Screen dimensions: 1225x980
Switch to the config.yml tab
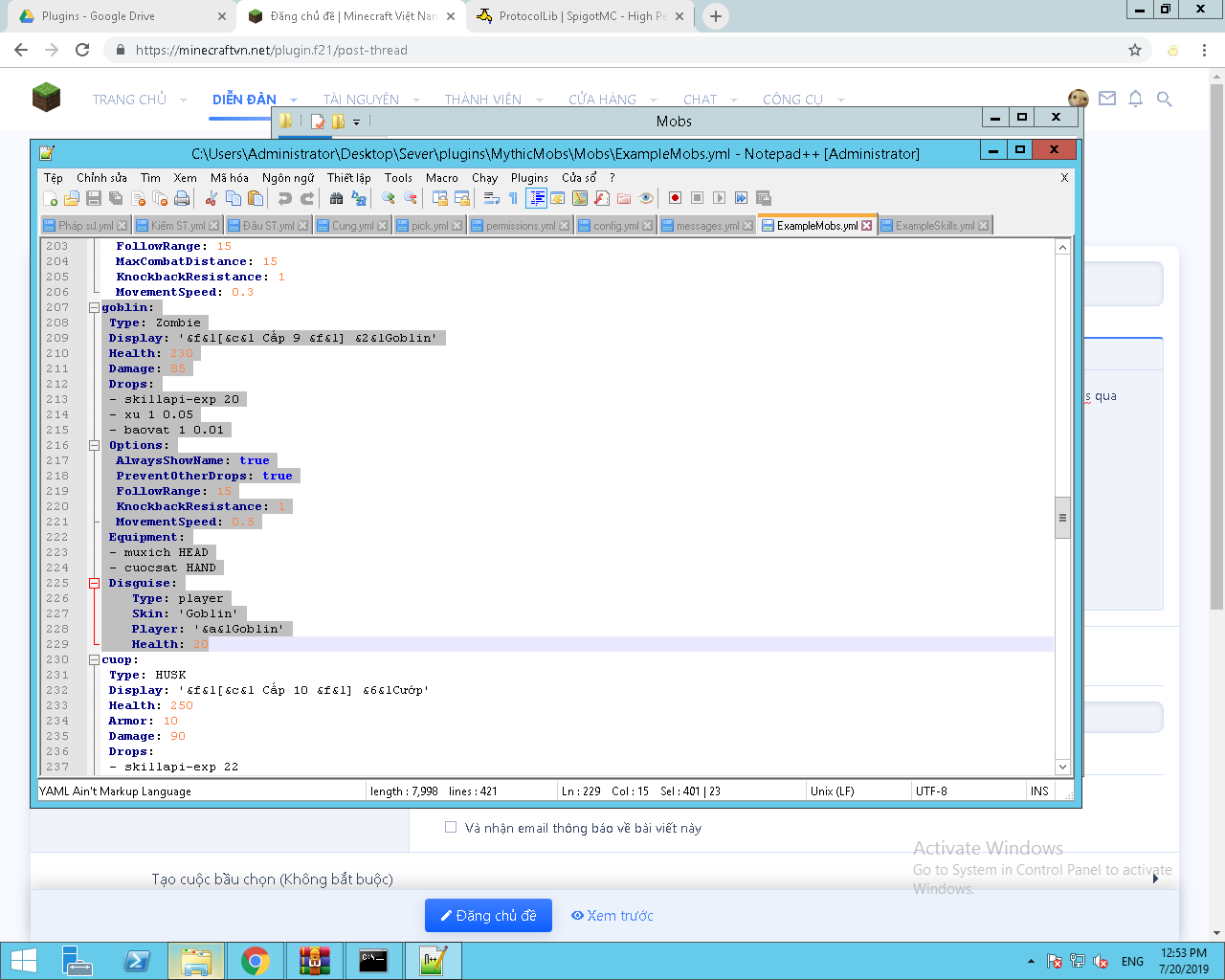tap(614, 226)
